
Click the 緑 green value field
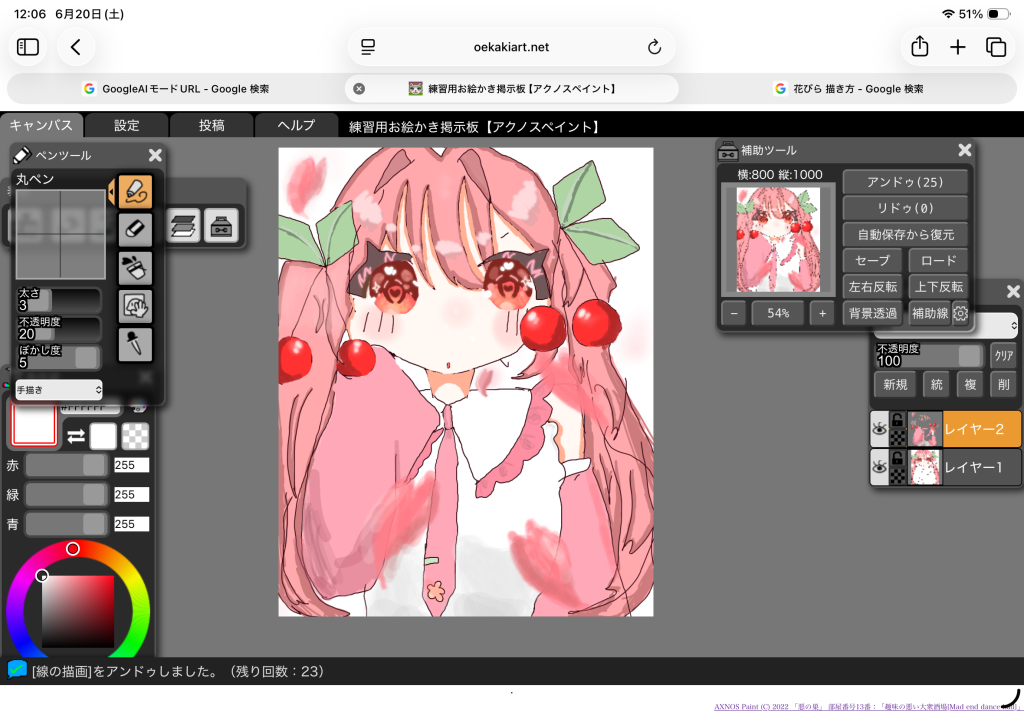(131, 494)
